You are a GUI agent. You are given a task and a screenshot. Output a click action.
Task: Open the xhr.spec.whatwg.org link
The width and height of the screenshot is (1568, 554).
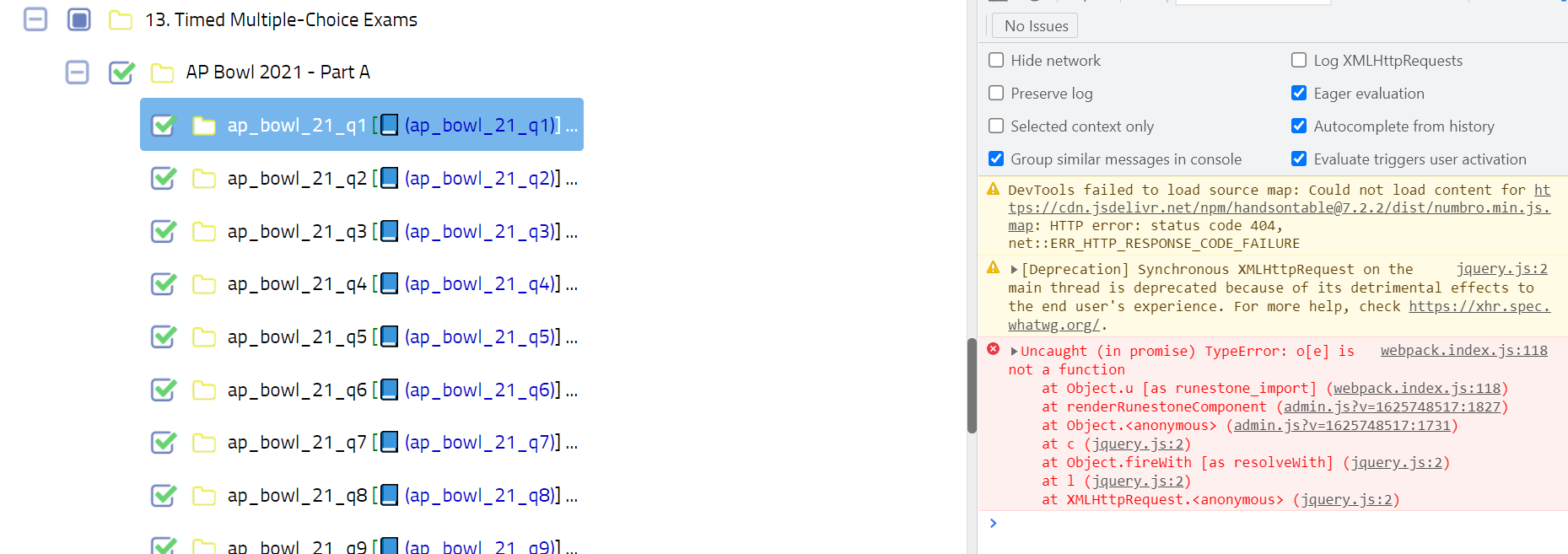pyautogui.click(x=1479, y=307)
